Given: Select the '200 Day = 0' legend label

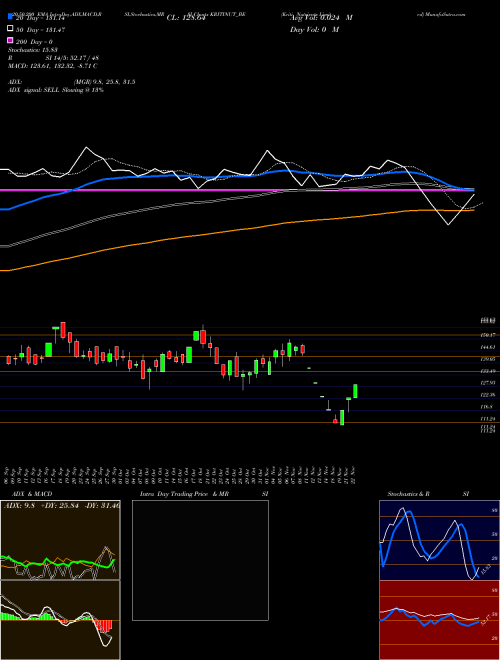Looking at the screenshot, I should point(34,42).
